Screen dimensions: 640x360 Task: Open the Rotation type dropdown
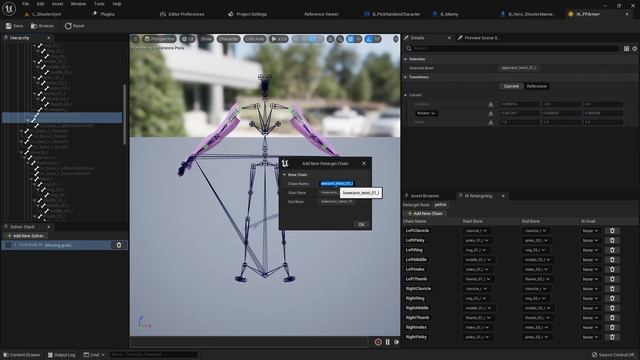coord(426,113)
